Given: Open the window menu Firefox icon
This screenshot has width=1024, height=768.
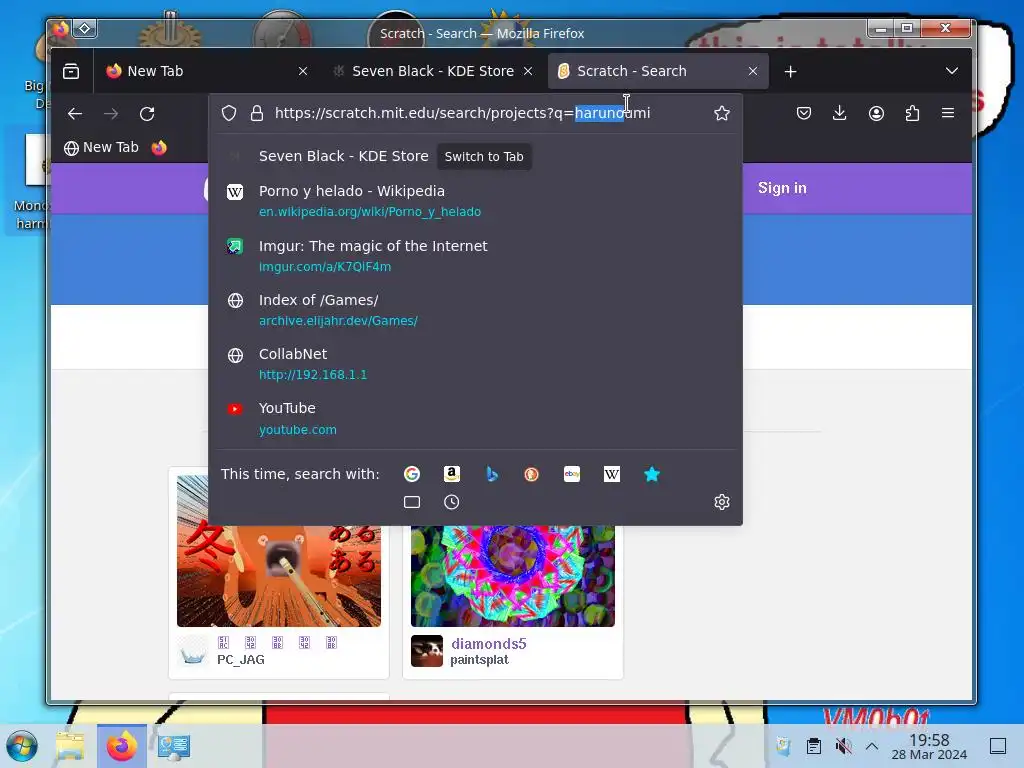Looking at the screenshot, I should [61, 28].
